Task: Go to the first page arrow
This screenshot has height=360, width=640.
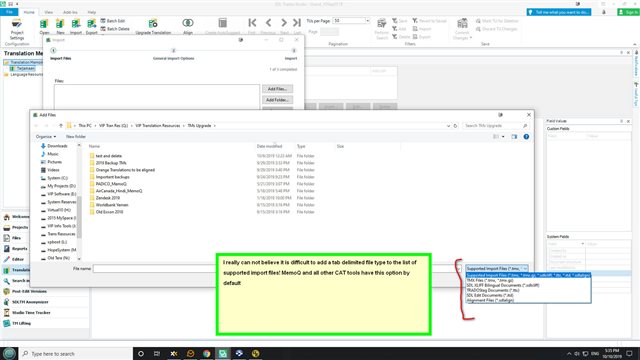Action: click(x=252, y=23)
